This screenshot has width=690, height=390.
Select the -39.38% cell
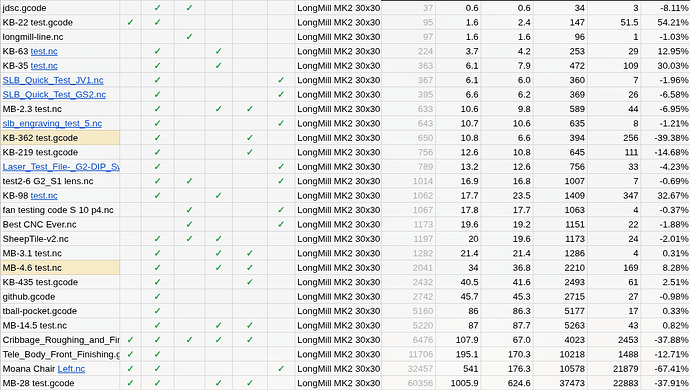tap(666, 138)
